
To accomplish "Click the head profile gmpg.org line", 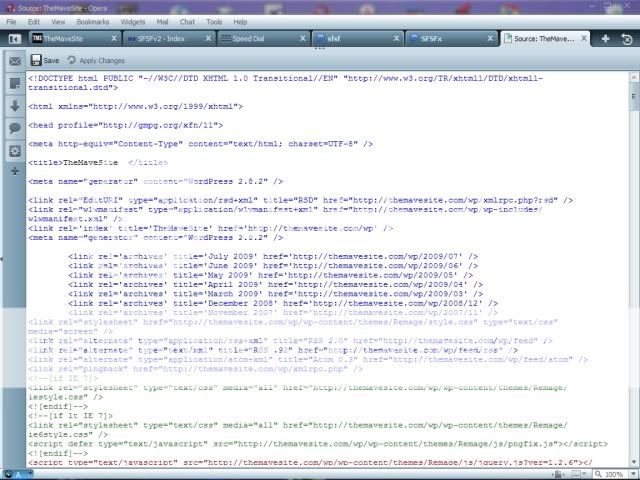I will click(126, 125).
